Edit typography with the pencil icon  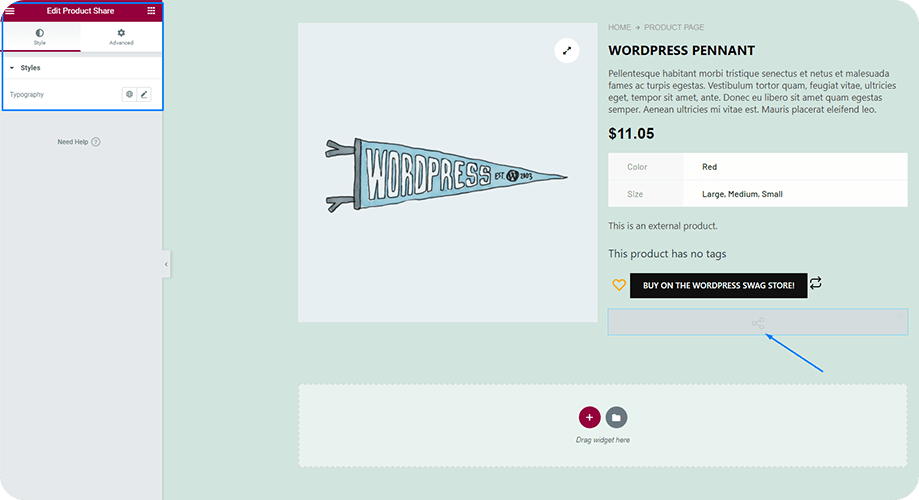coord(144,94)
